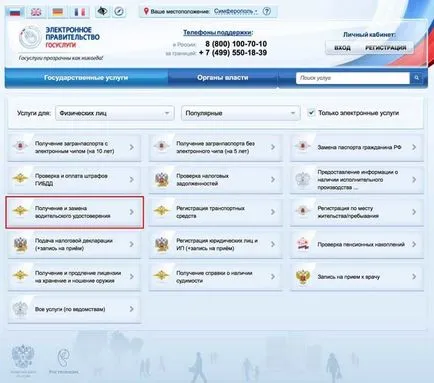This screenshot has height=383, width=434.
Task: Click emblem icon for Регистрация по месту жительства
Action: coord(302,211)
